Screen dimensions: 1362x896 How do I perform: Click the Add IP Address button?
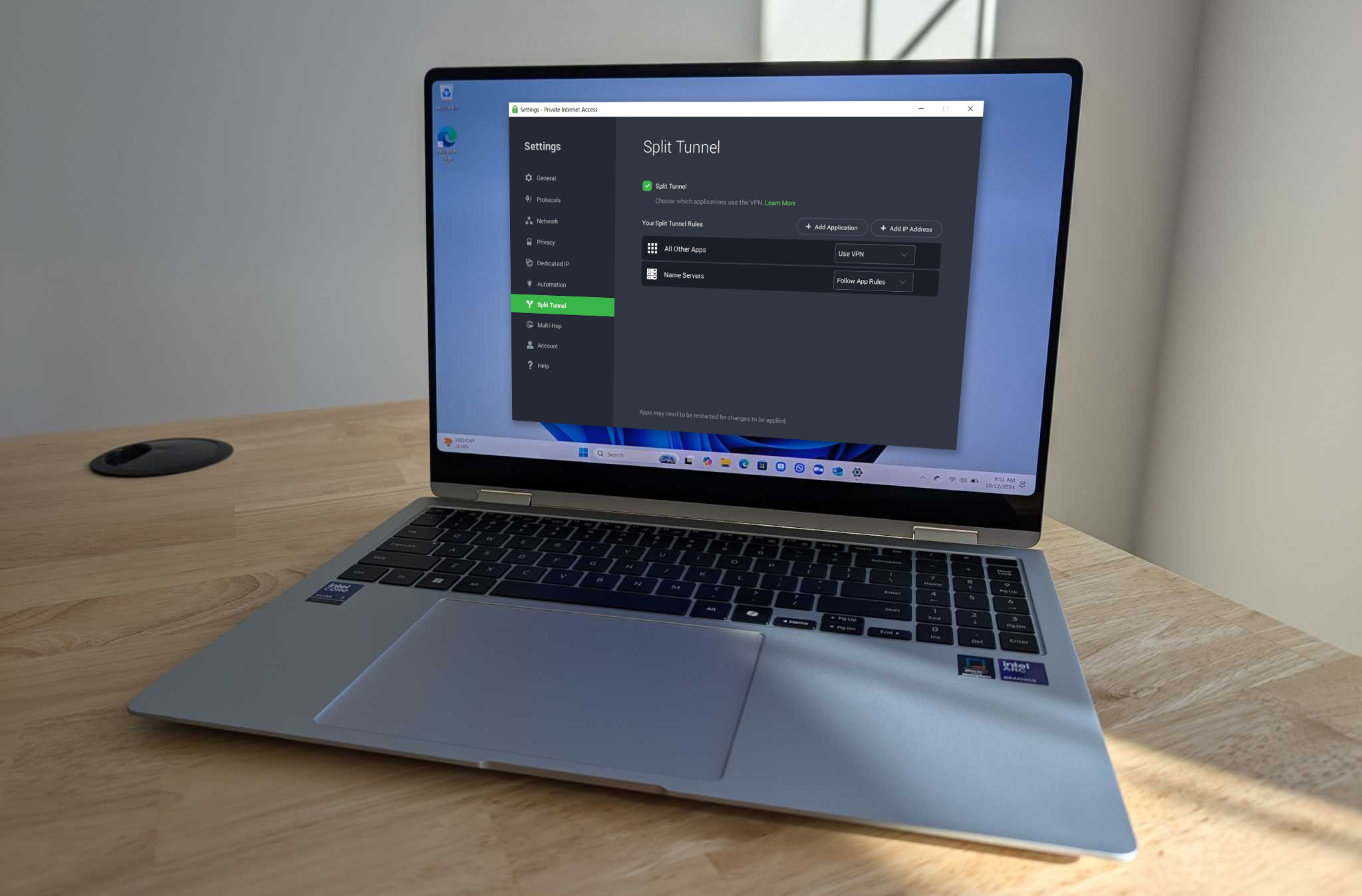[905, 227]
